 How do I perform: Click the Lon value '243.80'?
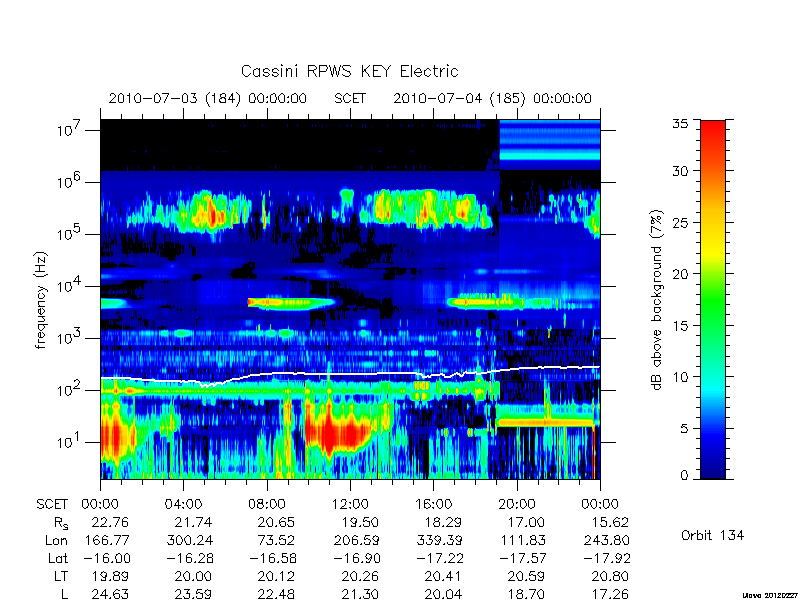point(606,540)
